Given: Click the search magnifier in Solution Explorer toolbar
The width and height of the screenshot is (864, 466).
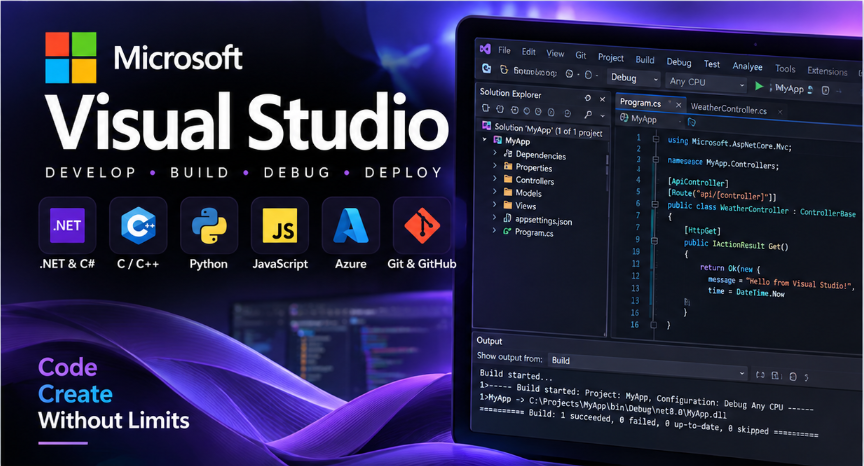Looking at the screenshot, I should [x=588, y=114].
